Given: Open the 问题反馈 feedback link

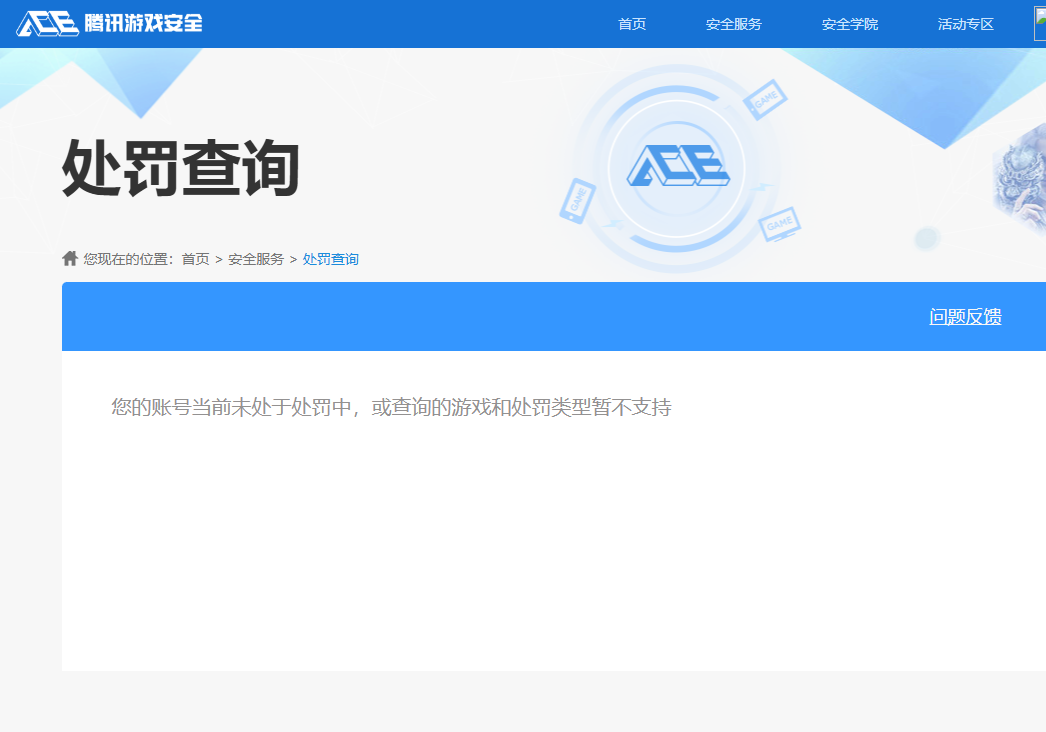Looking at the screenshot, I should tap(964, 316).
